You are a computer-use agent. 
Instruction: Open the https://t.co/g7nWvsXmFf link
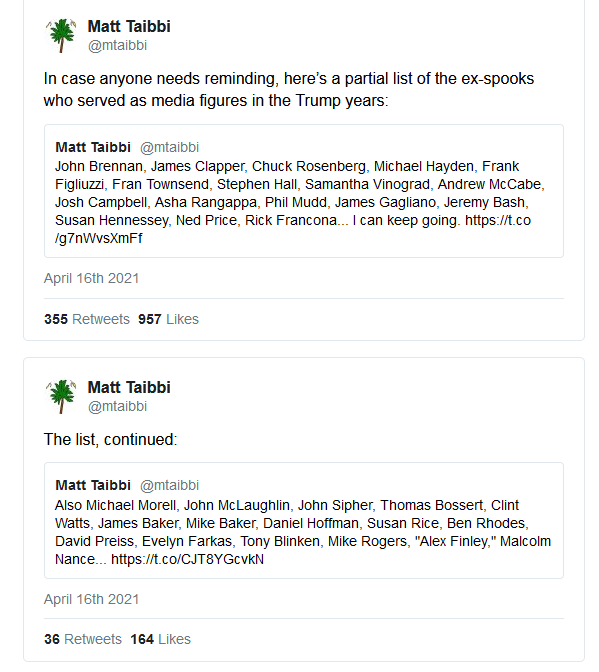[293, 229]
